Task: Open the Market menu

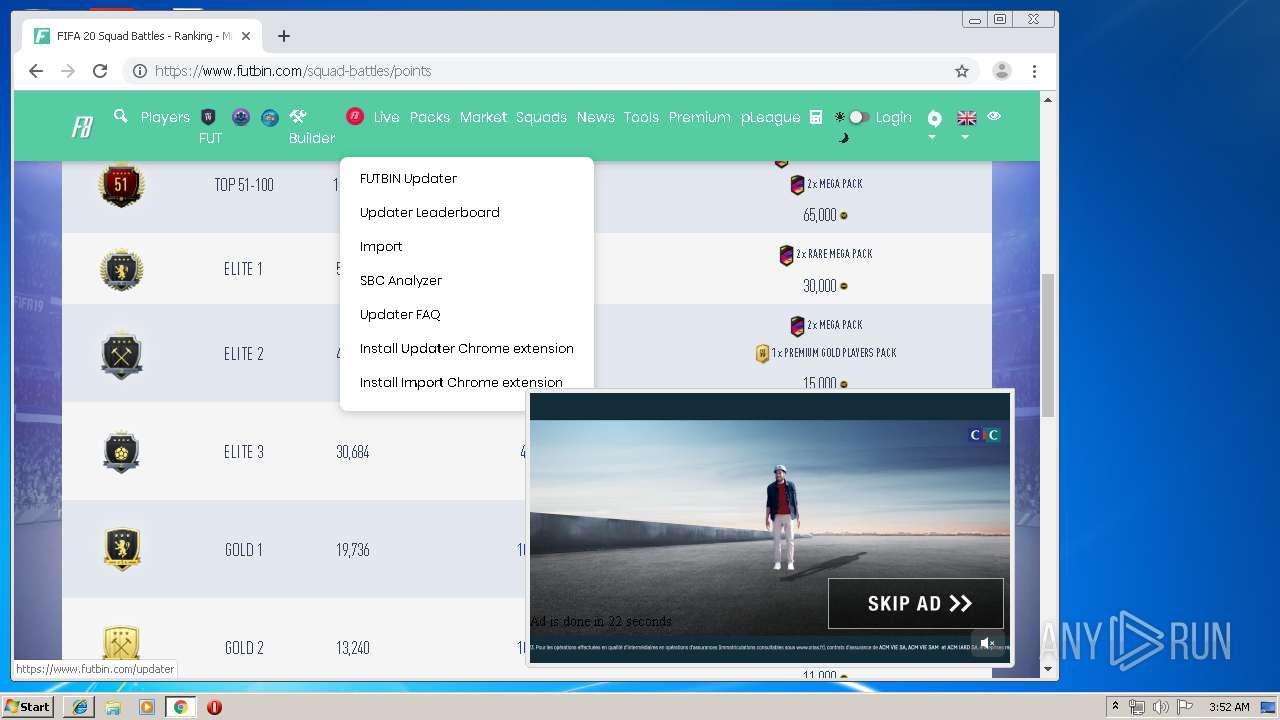Action: [483, 117]
